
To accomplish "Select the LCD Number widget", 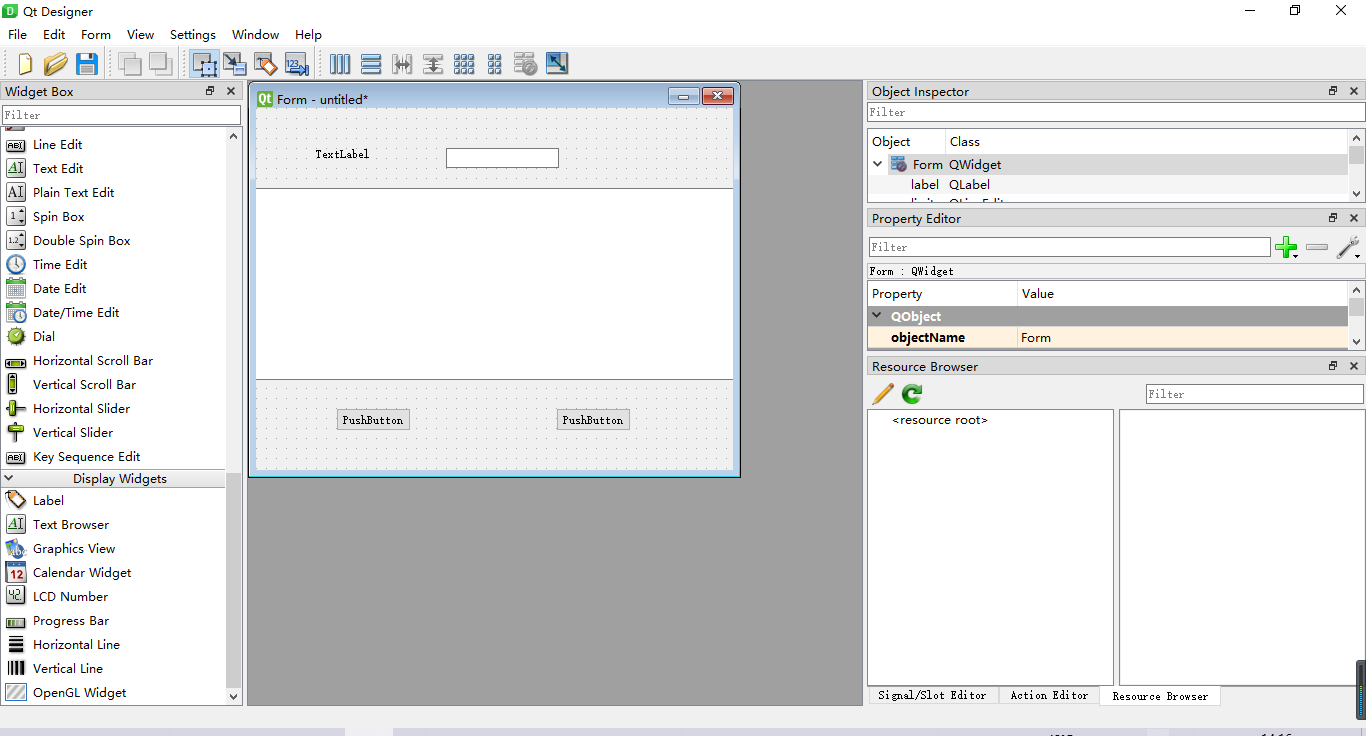I will tap(70, 596).
